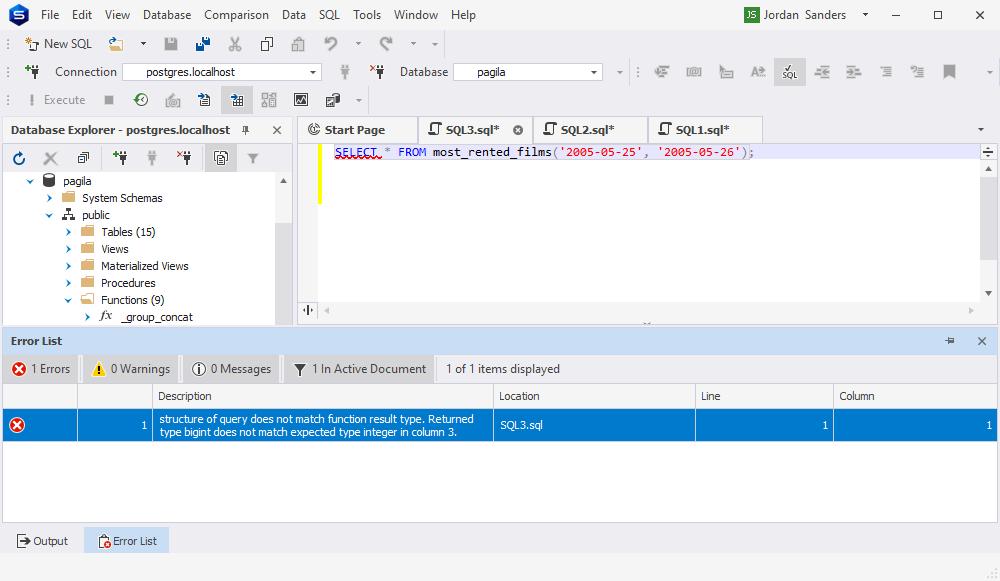Toggle the Errors filter in Error List
This screenshot has width=1000, height=581.
41,368
